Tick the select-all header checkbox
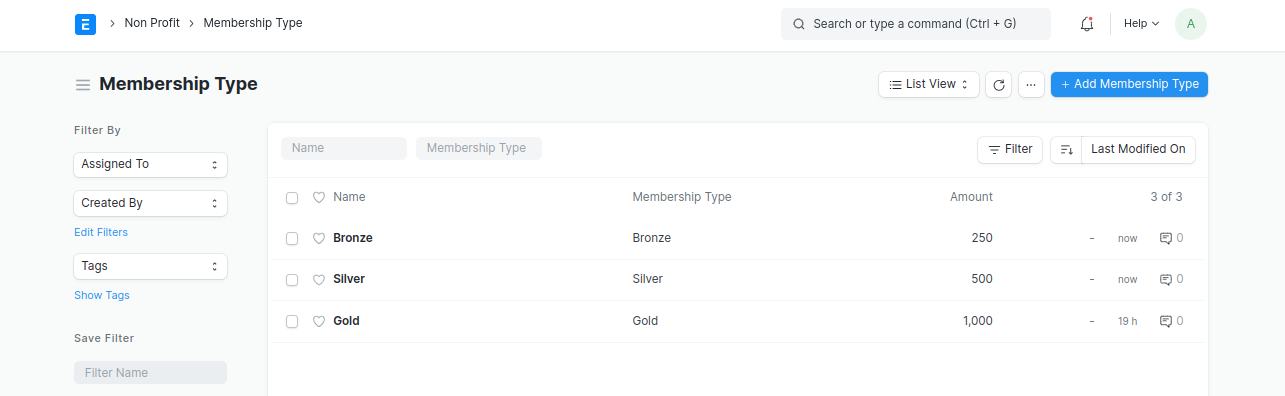1285x396 pixels. pyautogui.click(x=292, y=197)
